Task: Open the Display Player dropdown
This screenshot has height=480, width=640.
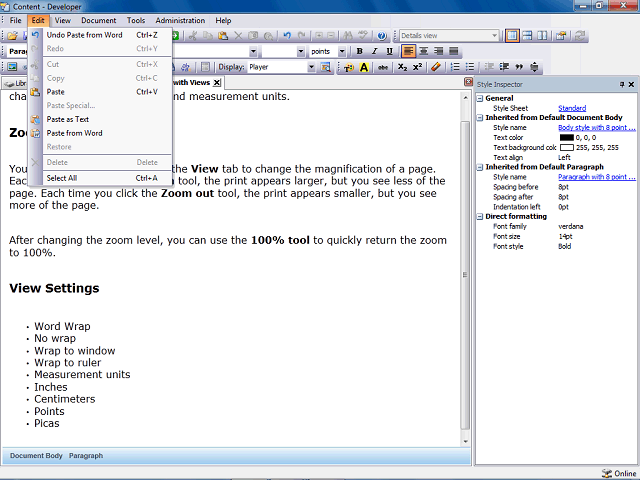Action: point(311,67)
